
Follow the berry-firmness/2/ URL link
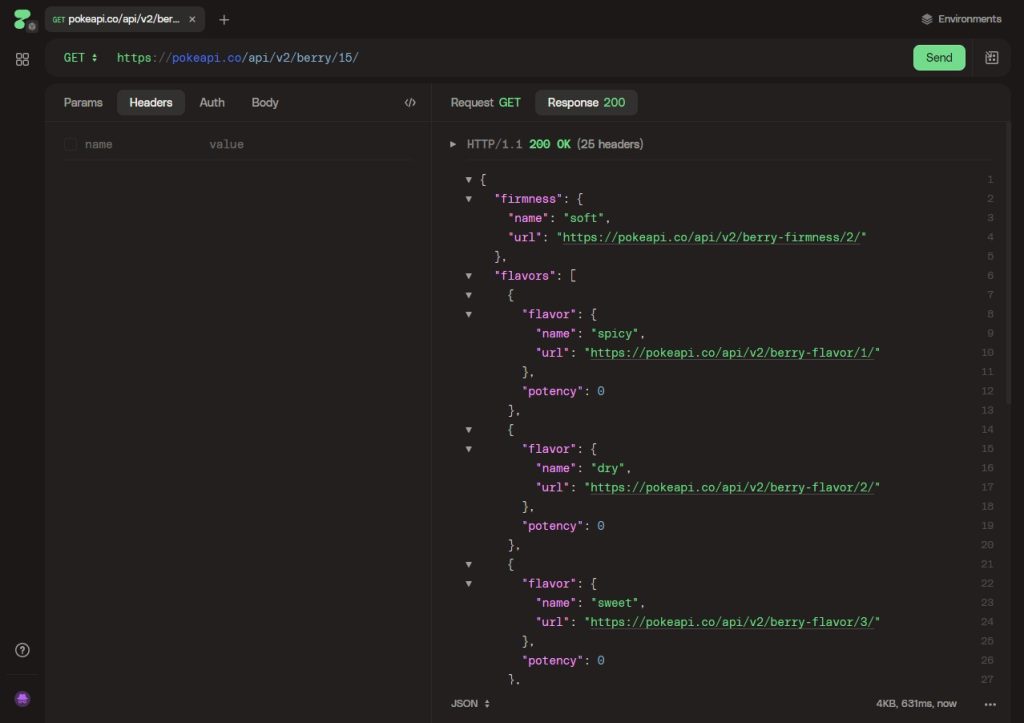tap(711, 238)
